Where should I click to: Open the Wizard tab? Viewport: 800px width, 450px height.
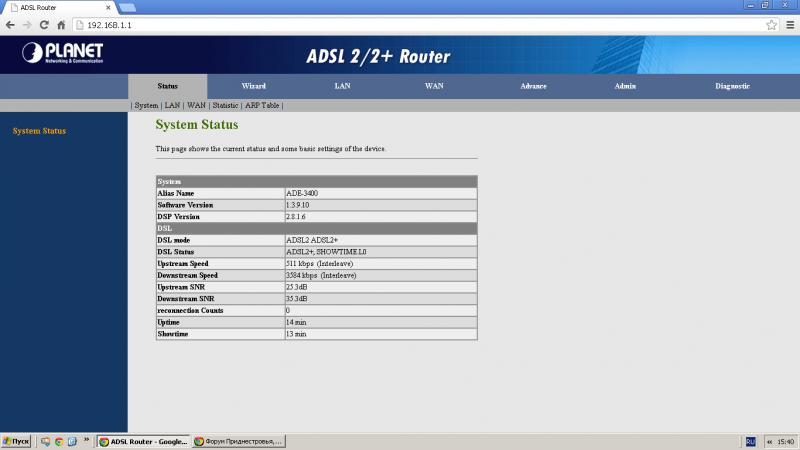click(254, 86)
